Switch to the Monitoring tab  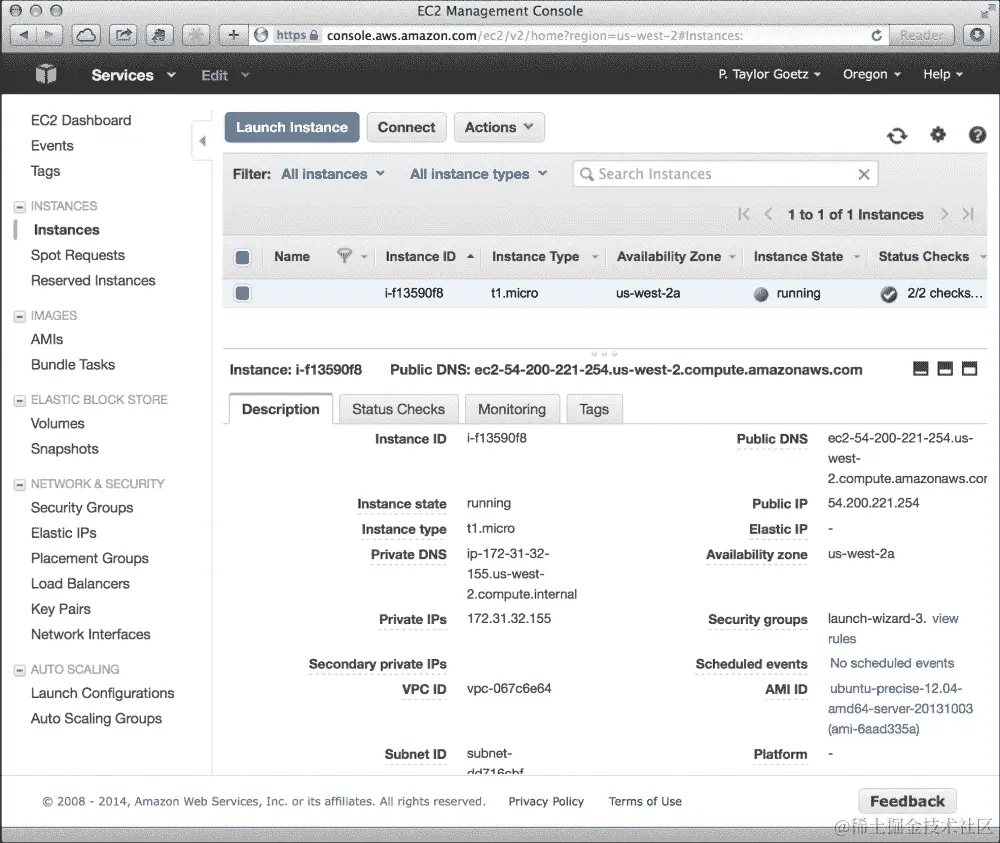point(511,409)
